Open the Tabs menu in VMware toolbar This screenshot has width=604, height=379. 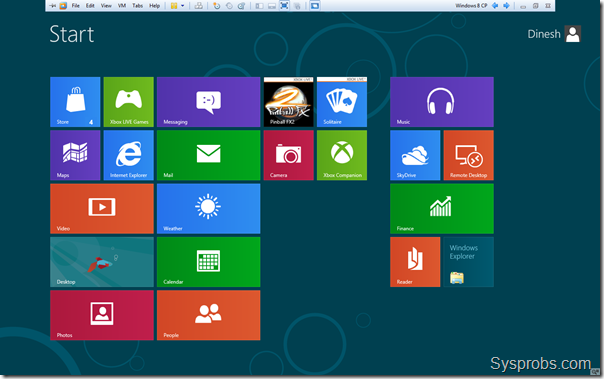pyautogui.click(x=138, y=6)
